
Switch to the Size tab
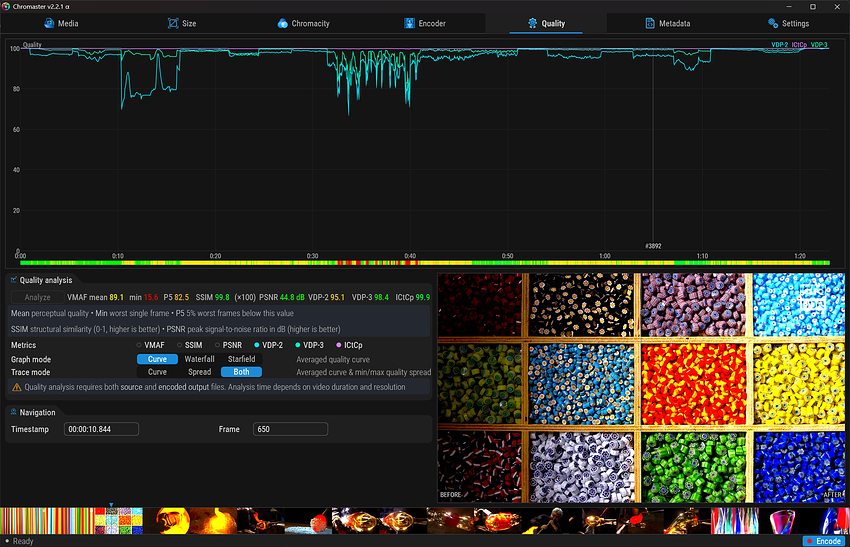pos(182,23)
